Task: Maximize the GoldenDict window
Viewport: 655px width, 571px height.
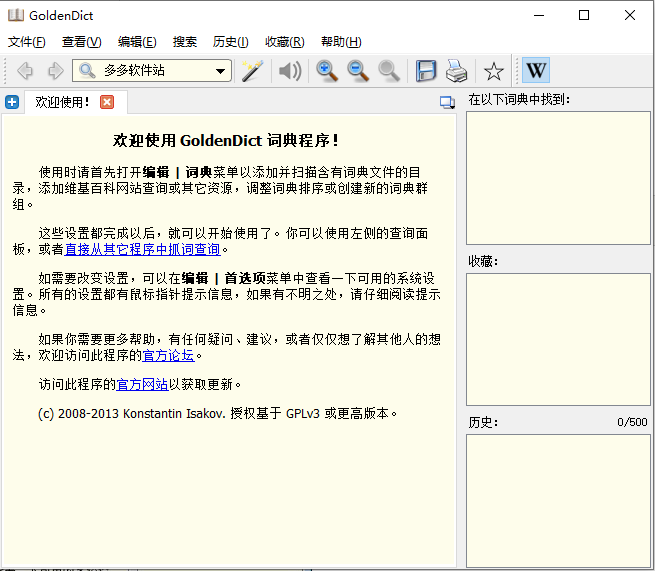Action: pyautogui.click(x=584, y=15)
